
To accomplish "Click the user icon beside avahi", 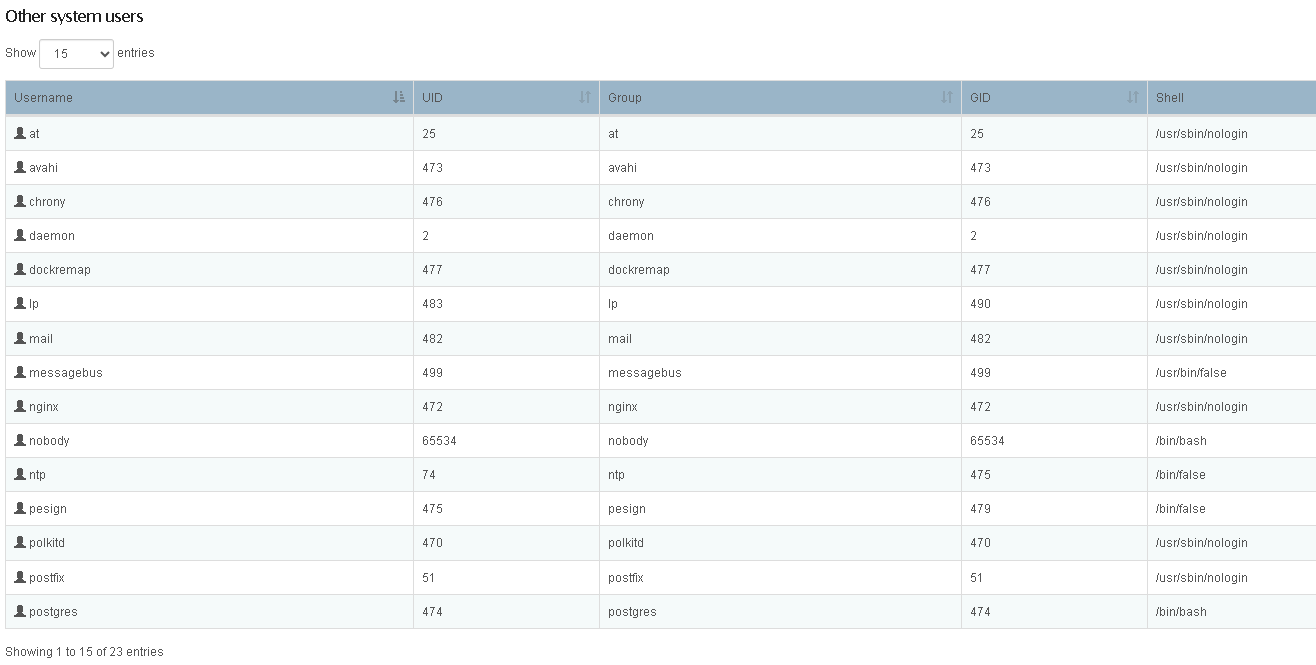I will [20, 167].
